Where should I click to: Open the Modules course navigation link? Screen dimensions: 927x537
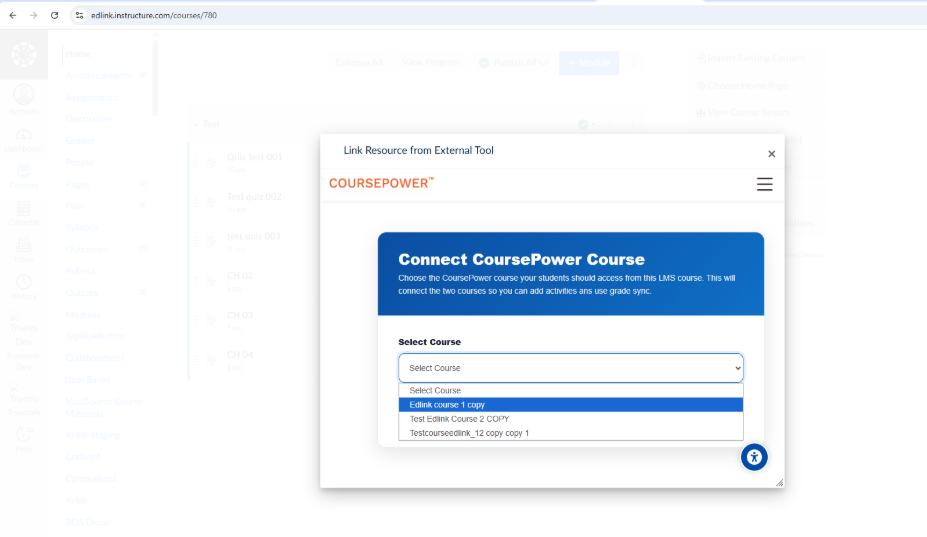pos(83,315)
